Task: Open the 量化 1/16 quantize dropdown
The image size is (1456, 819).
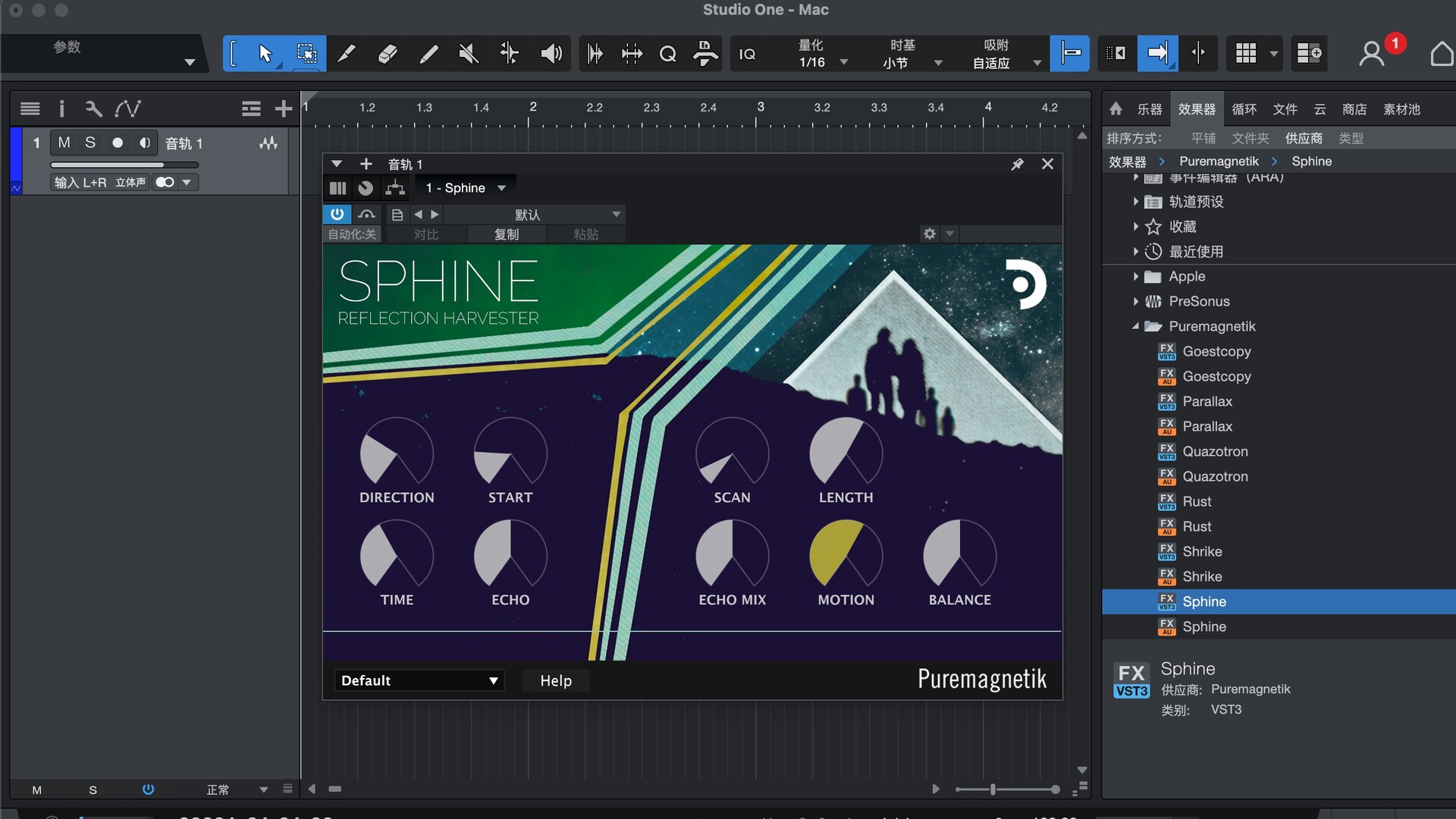Action: coord(823,54)
